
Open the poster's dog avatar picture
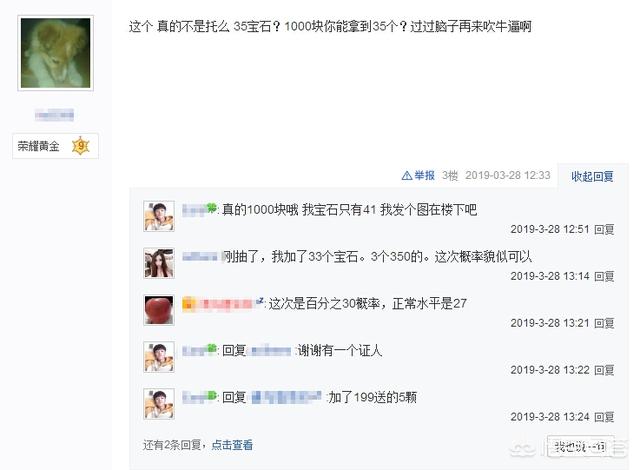(56, 53)
